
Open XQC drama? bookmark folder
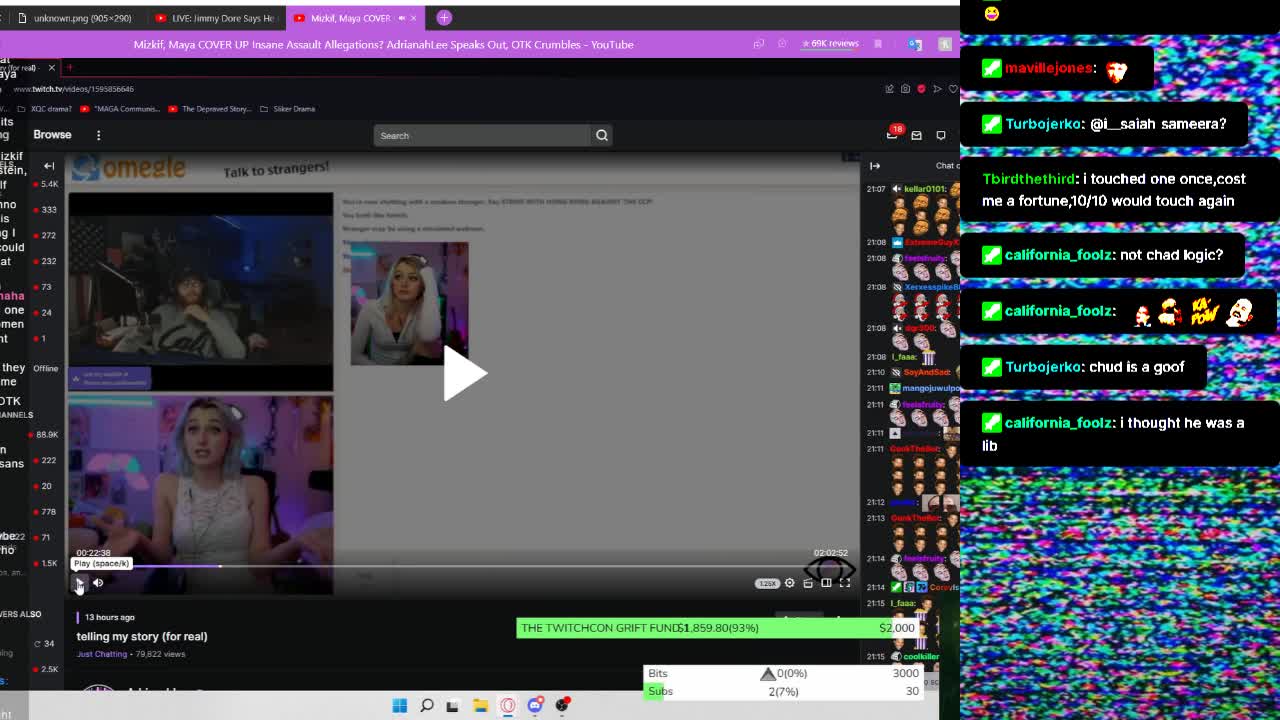tap(45, 109)
